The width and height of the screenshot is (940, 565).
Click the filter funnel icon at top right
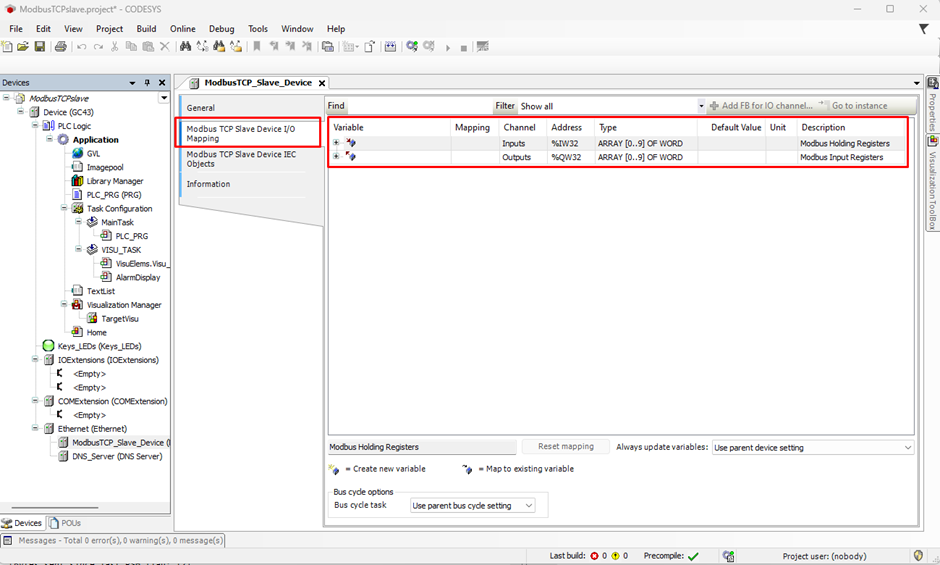tap(924, 28)
